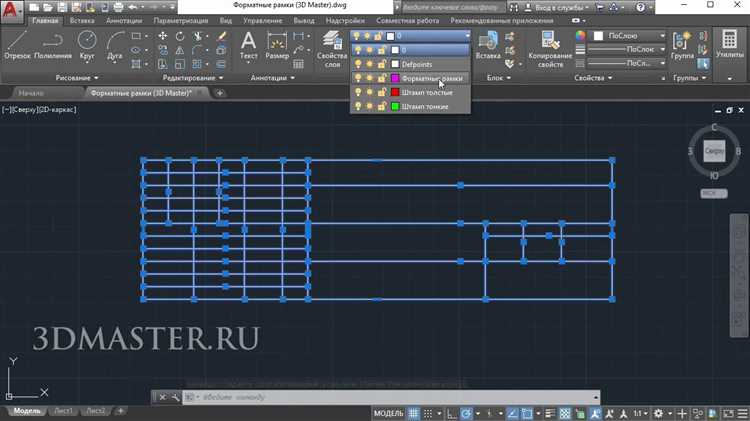Click the Вставка block insert icon
Image resolution: width=750 pixels, height=421 pixels.
488,44
